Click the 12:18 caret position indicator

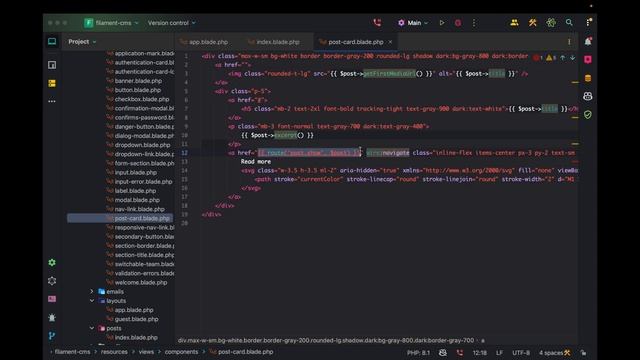pos(480,353)
